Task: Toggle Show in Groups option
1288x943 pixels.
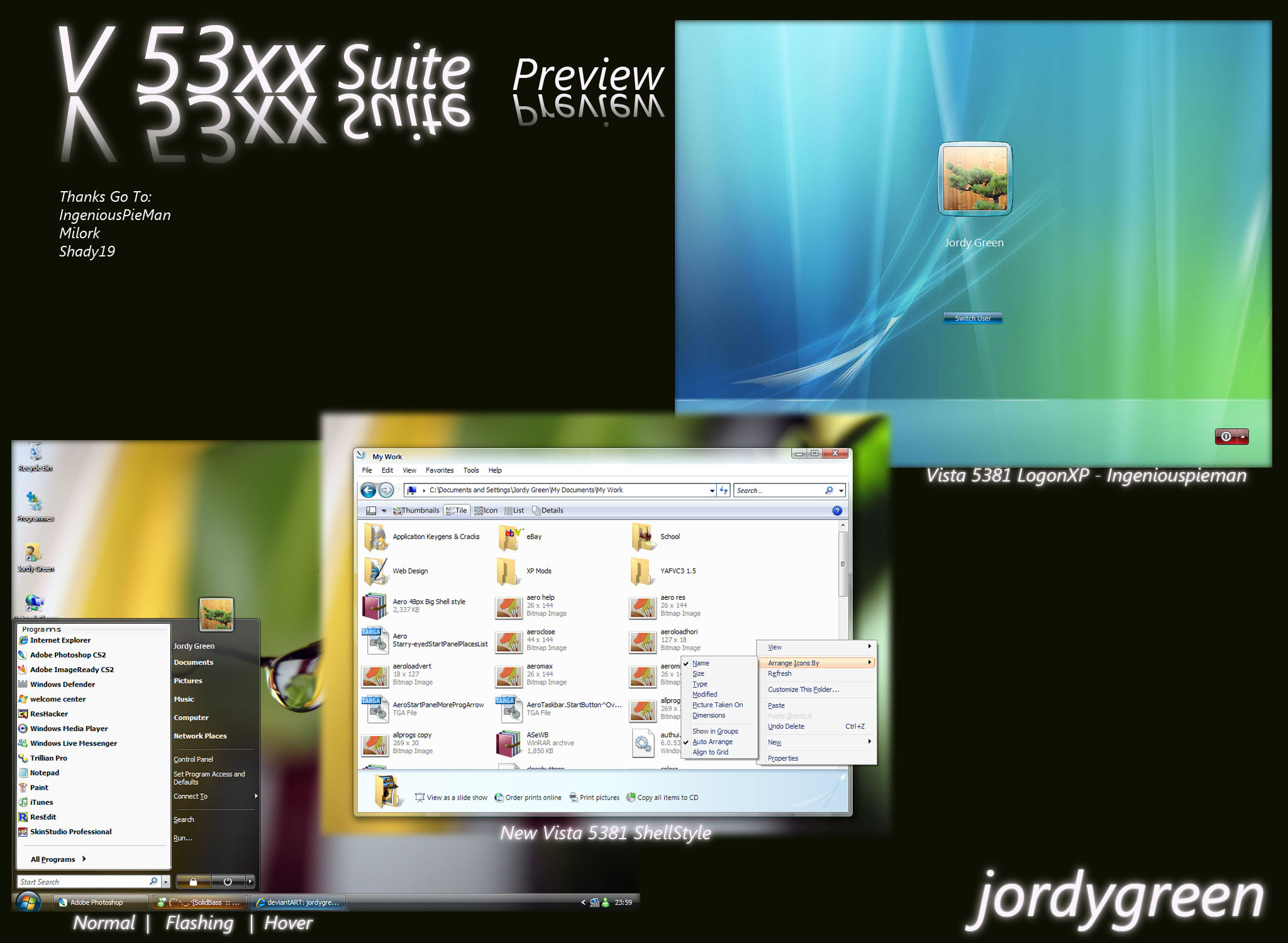Action: [x=715, y=731]
